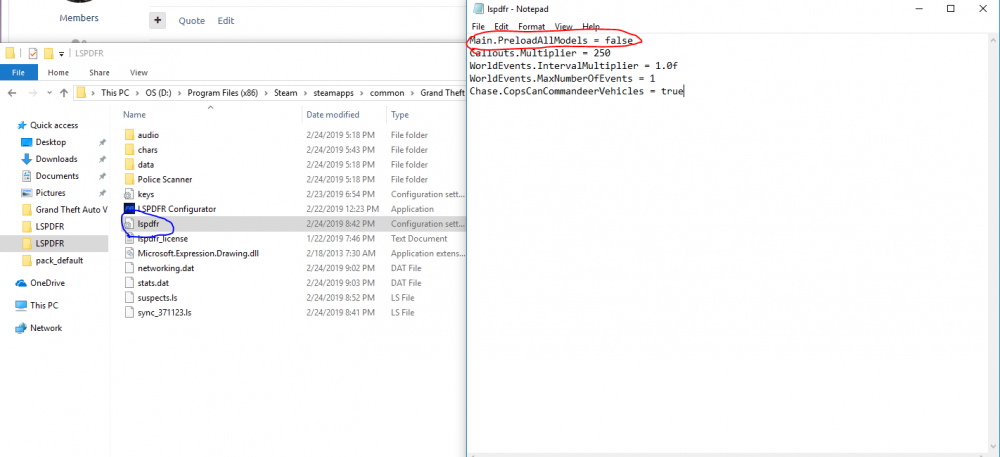
Task: Open the audio folder icon
Action: (x=129, y=135)
